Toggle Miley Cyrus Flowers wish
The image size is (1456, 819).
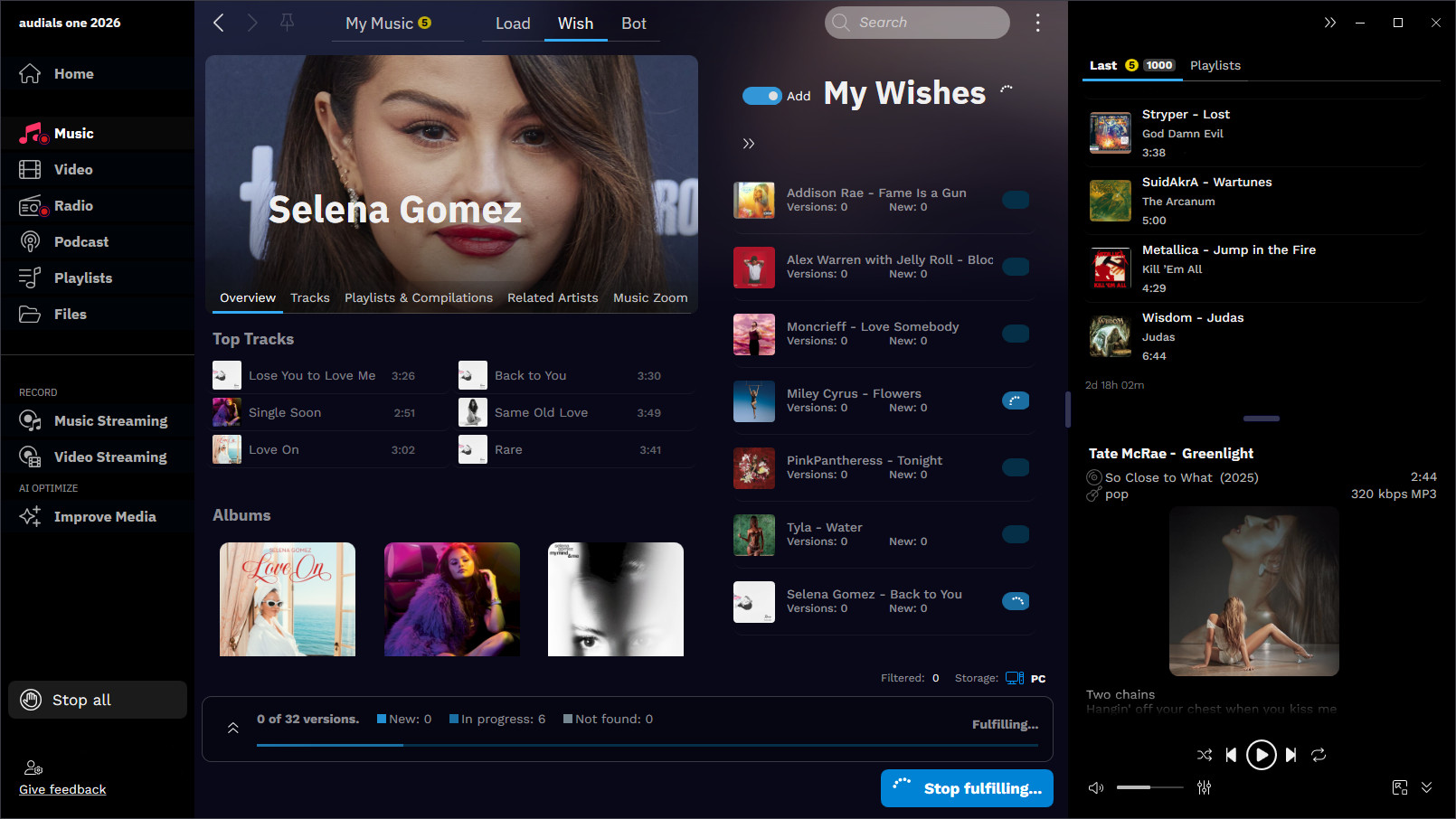pos(1016,400)
